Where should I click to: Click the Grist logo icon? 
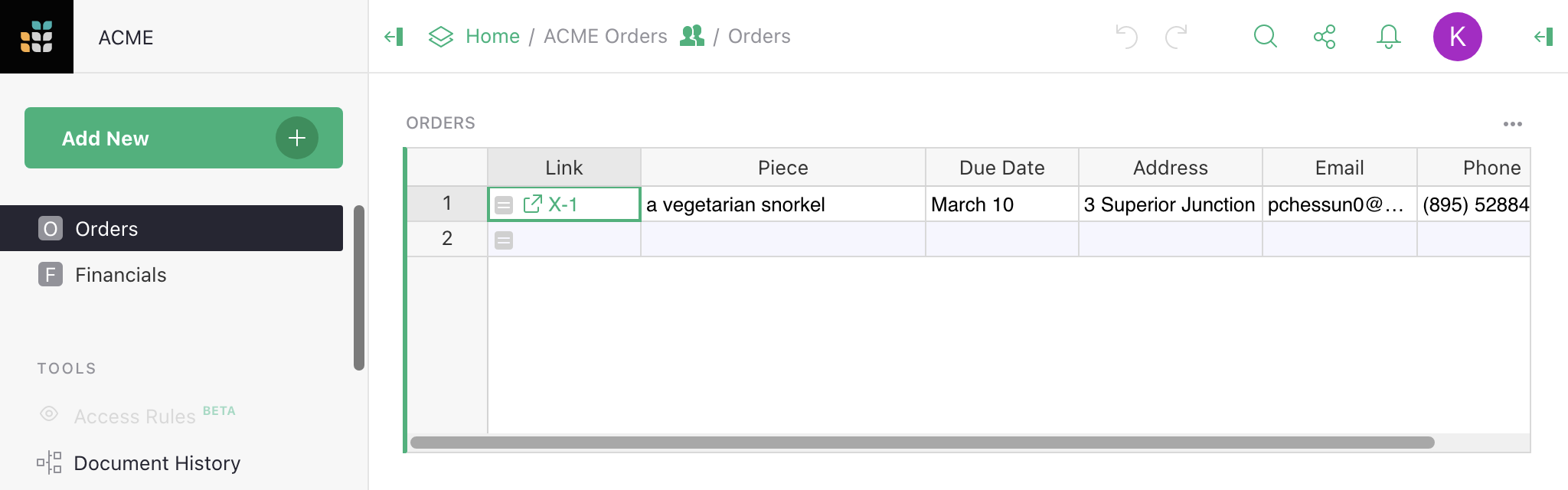36,36
